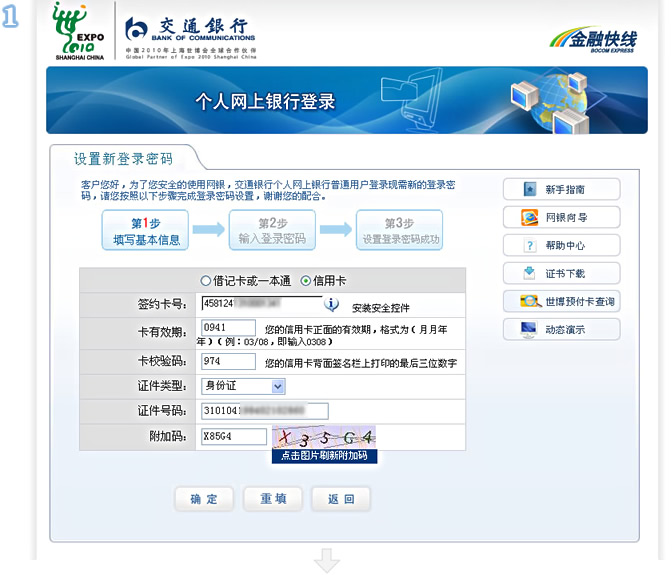Click the 世博预付卡查询 magnifier icon
Image resolution: width=672 pixels, height=575 pixels.
pyautogui.click(x=531, y=301)
